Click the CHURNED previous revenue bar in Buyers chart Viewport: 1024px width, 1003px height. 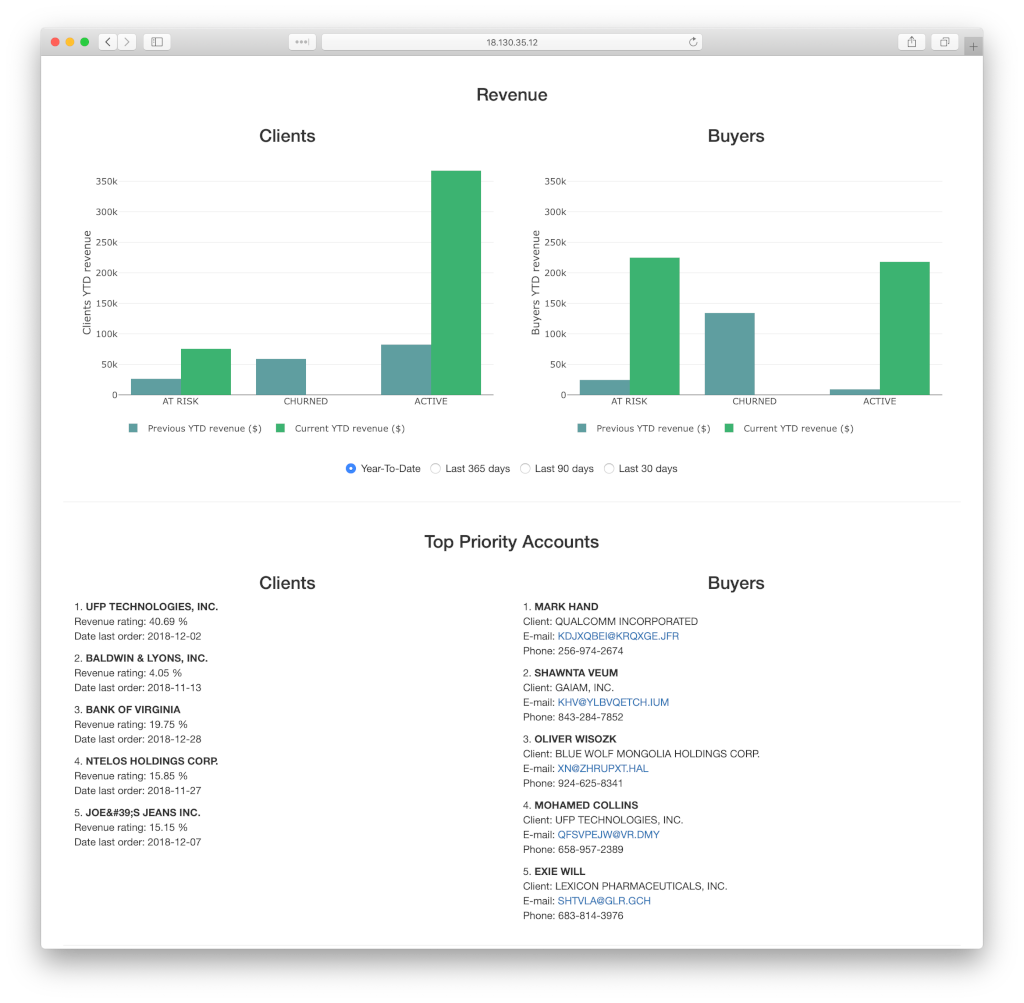pos(729,354)
